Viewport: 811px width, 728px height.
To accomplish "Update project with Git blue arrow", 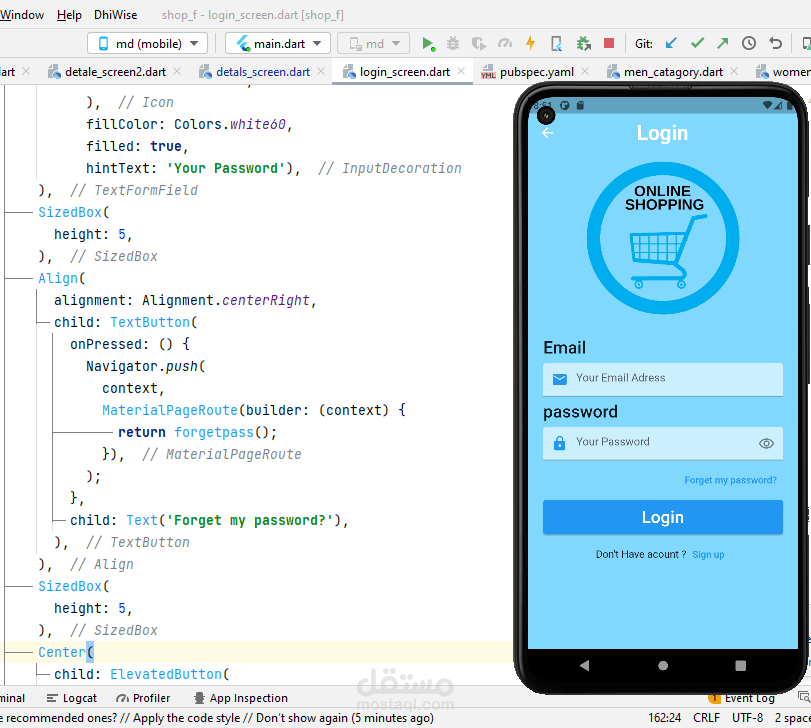I will pyautogui.click(x=671, y=43).
